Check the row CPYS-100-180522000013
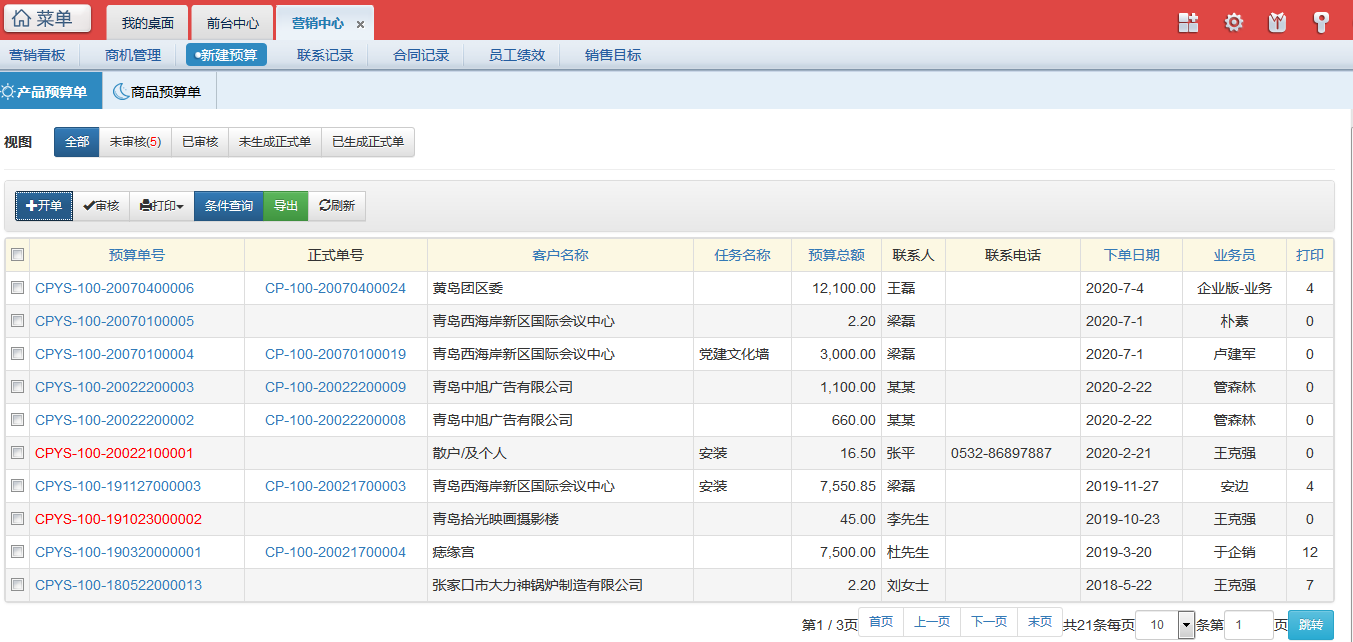Viewport: 1353px width, 642px height. 17,585
